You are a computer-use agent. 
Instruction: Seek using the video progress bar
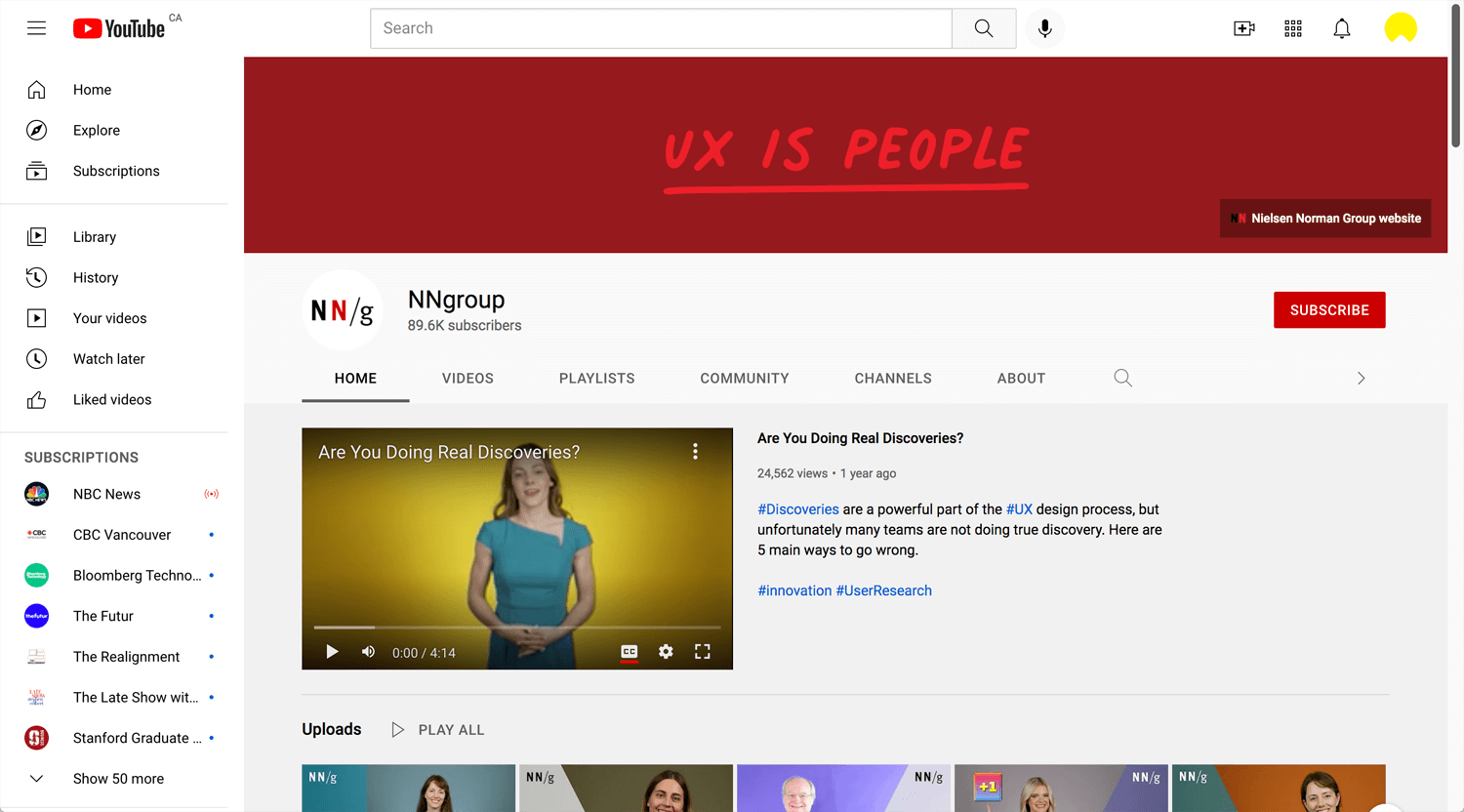tap(517, 628)
